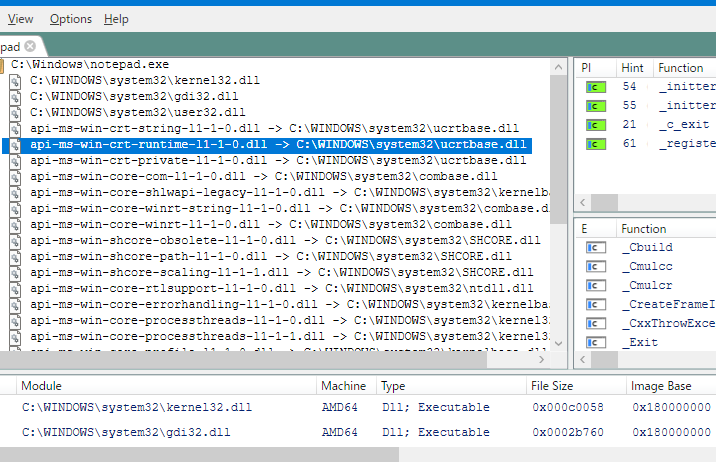Click green import icon on hint 54 row
Image resolution: width=716 pixels, height=462 pixels.
coord(596,87)
